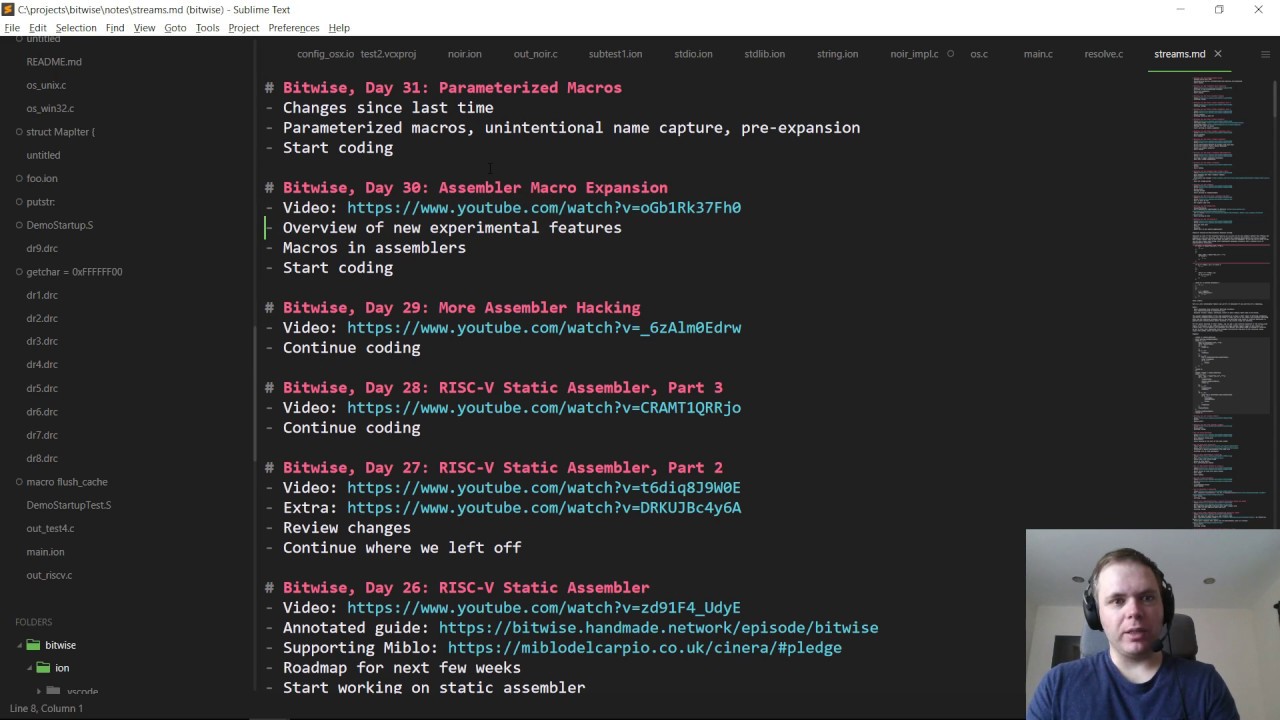
Task: Open dr5.drc in the sidebar
Action: point(42,388)
